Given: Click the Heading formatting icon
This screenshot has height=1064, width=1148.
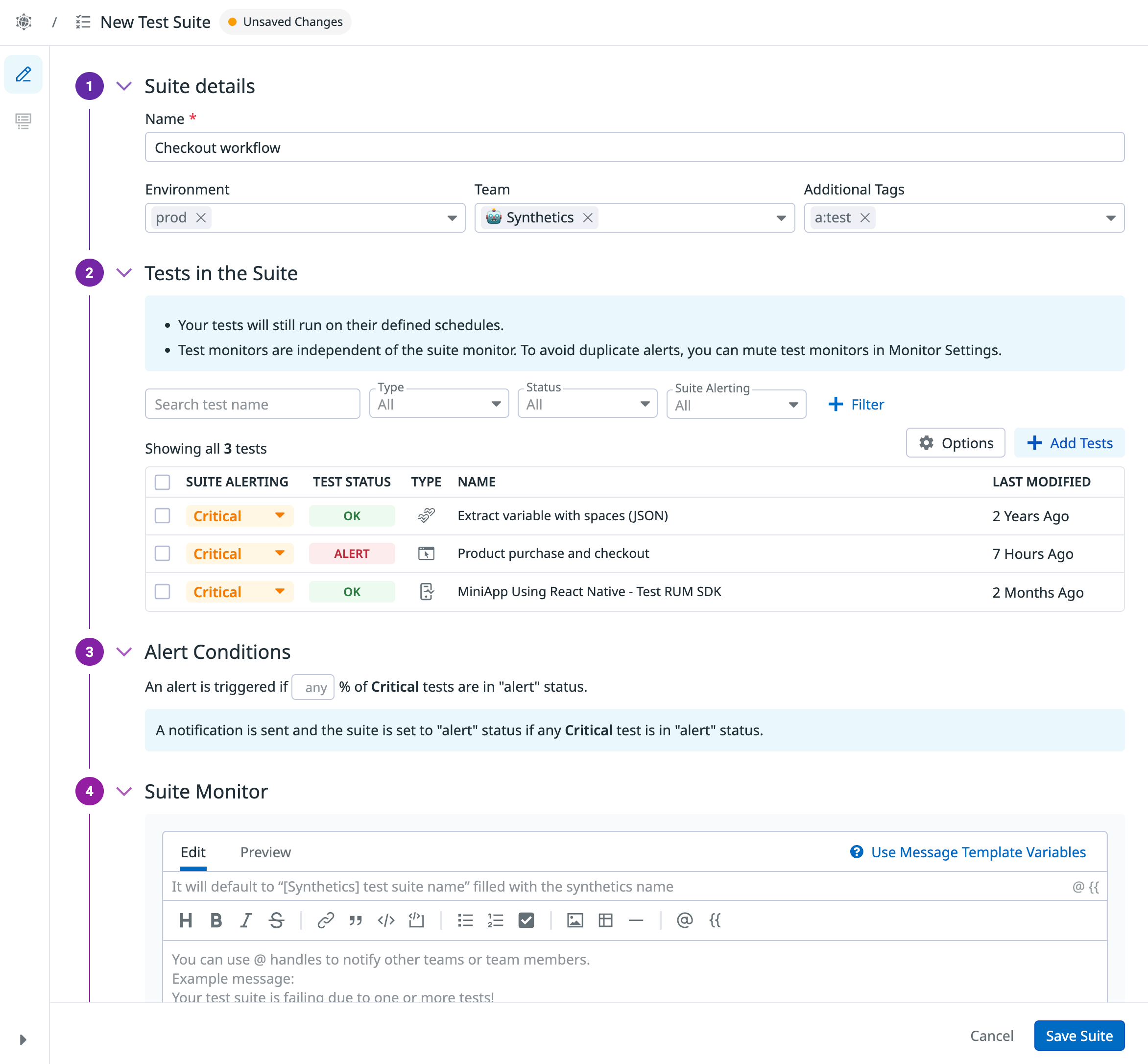Looking at the screenshot, I should pos(186,920).
